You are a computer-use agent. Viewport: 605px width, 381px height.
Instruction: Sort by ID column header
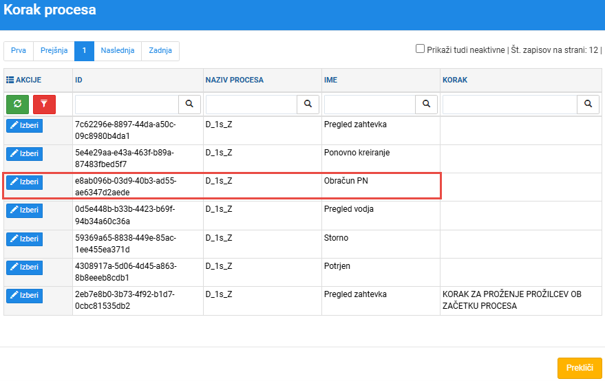click(79, 80)
